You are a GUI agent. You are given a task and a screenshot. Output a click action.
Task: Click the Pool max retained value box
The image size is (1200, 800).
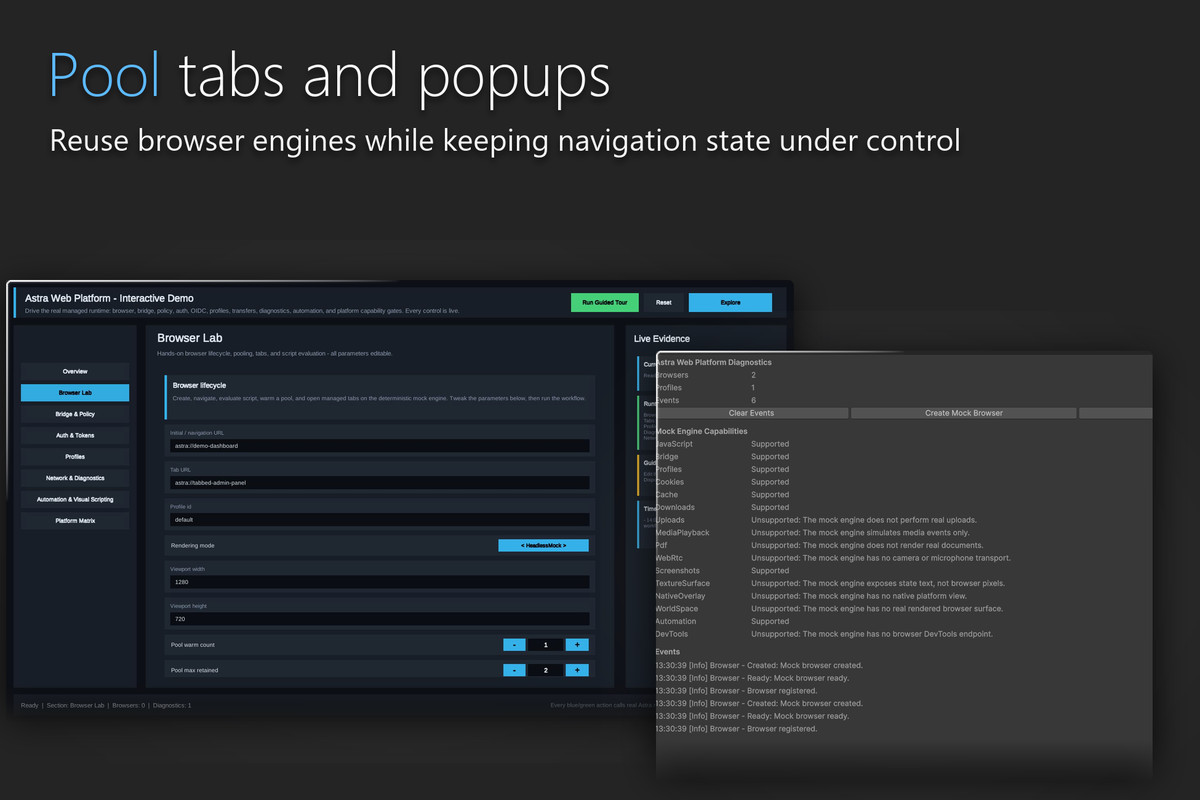point(545,670)
